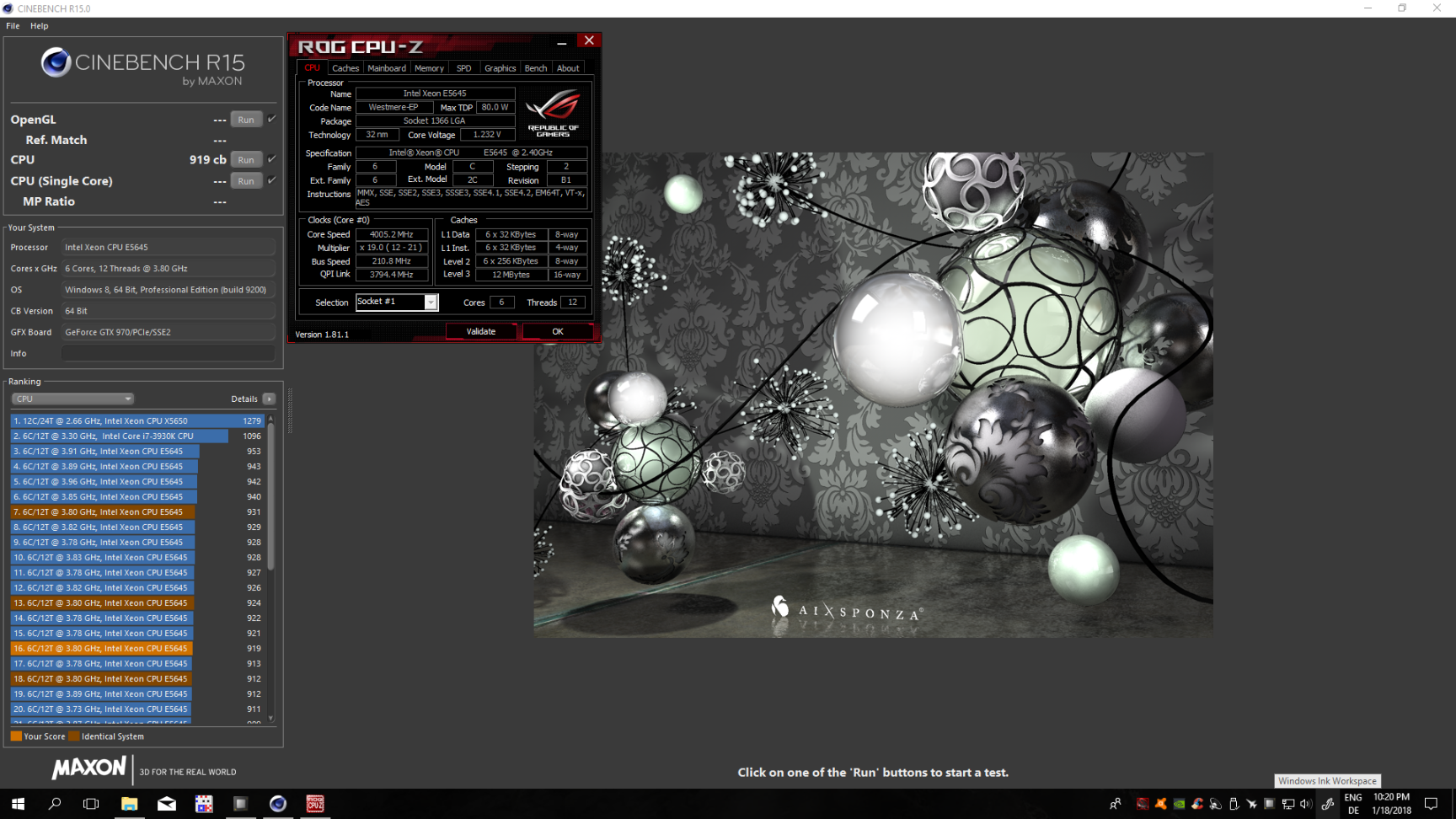Click the NVIDIA tray icon
This screenshot has width=1456, height=819.
tap(1179, 804)
